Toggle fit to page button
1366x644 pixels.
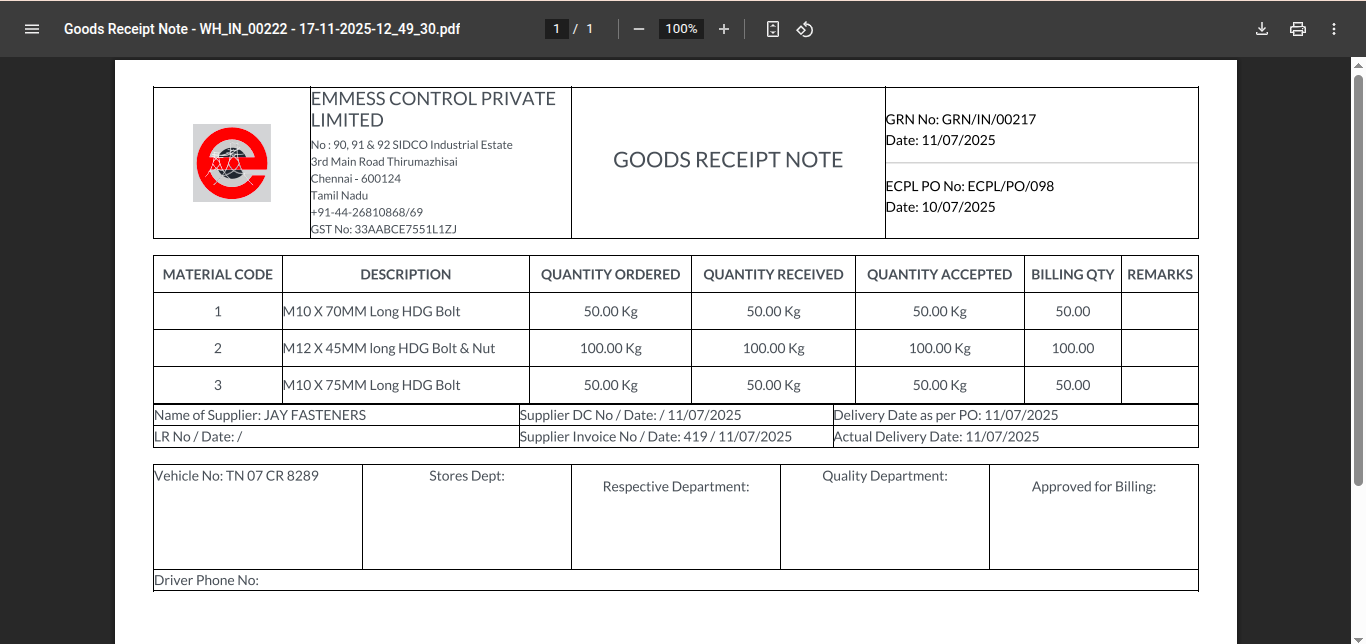point(772,29)
